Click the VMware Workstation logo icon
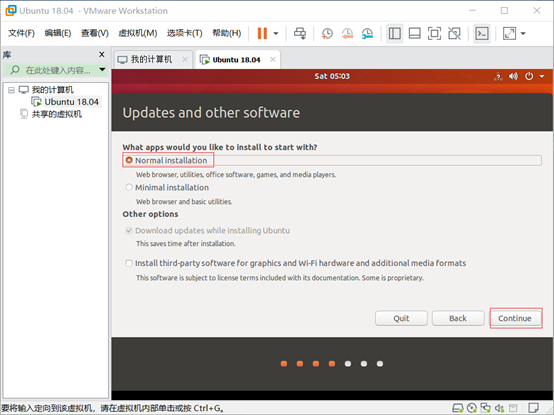The height and width of the screenshot is (415, 554). pyautogui.click(x=10, y=11)
